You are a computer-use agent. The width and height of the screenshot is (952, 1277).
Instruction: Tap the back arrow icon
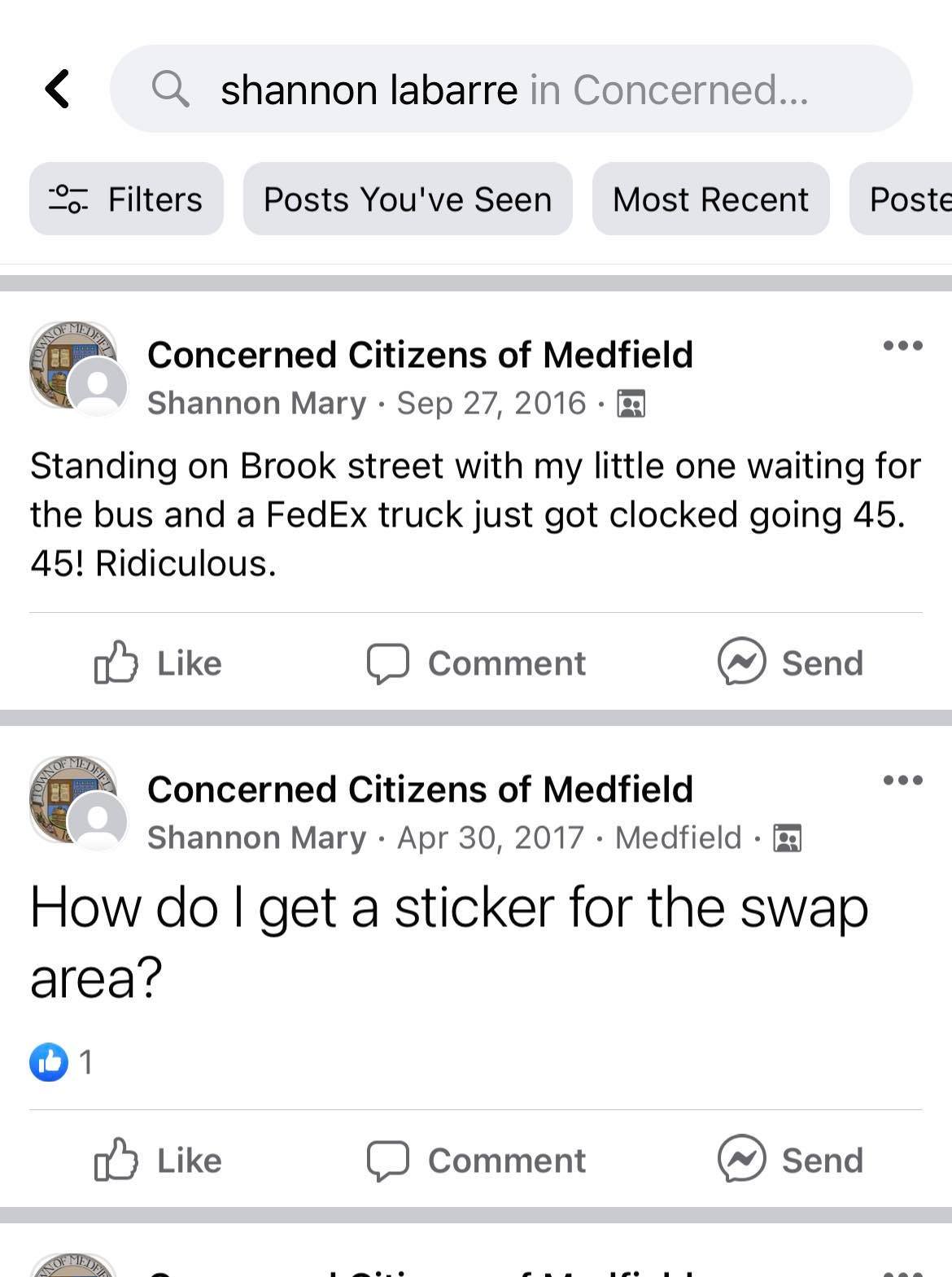tap(58, 89)
